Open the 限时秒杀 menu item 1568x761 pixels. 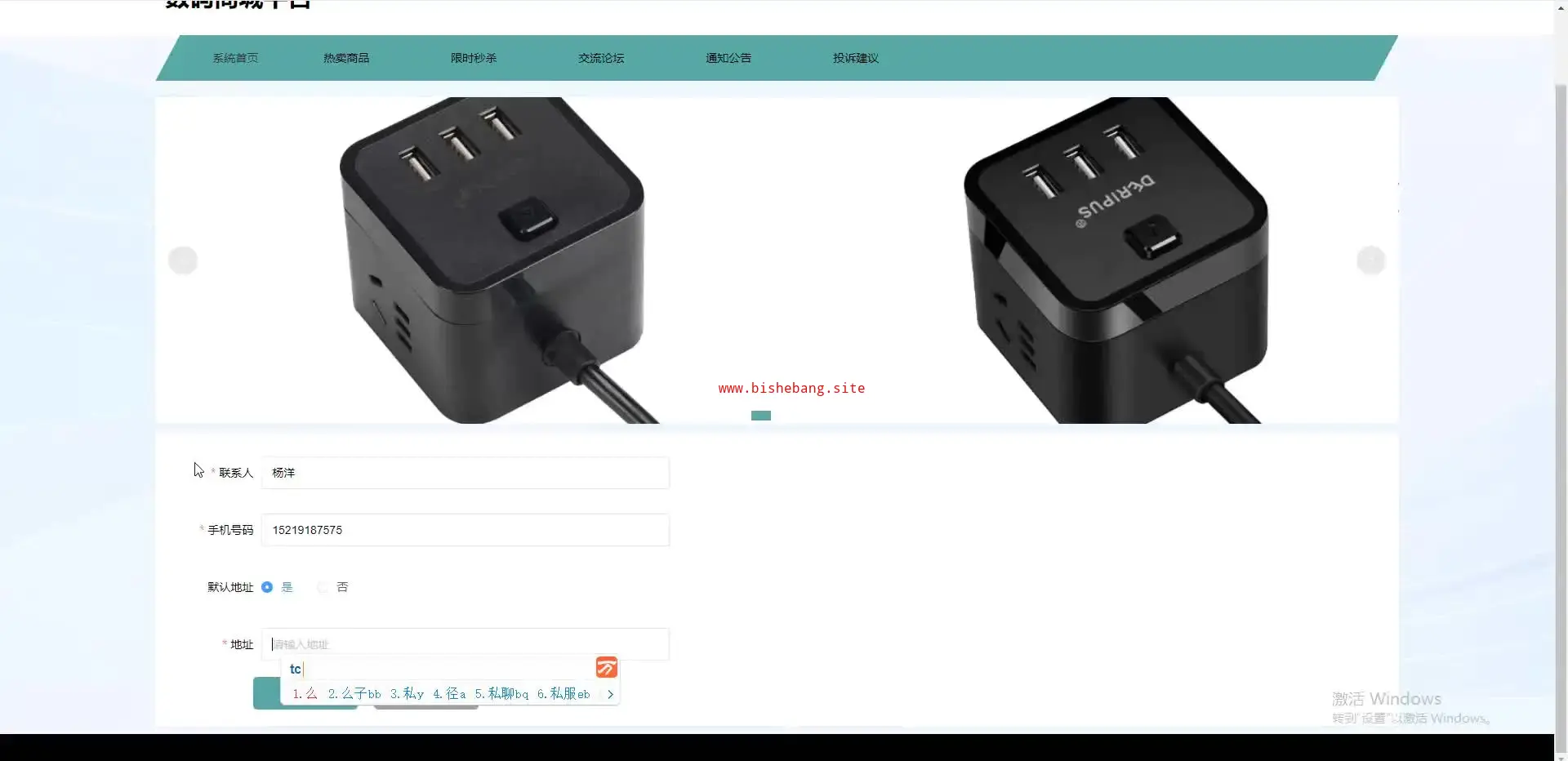point(474,58)
